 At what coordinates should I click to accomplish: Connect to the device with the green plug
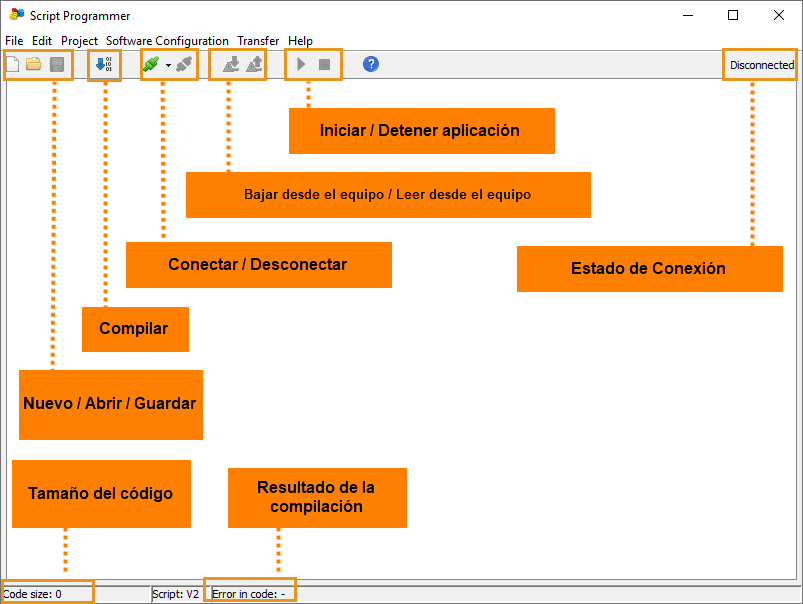pos(151,65)
